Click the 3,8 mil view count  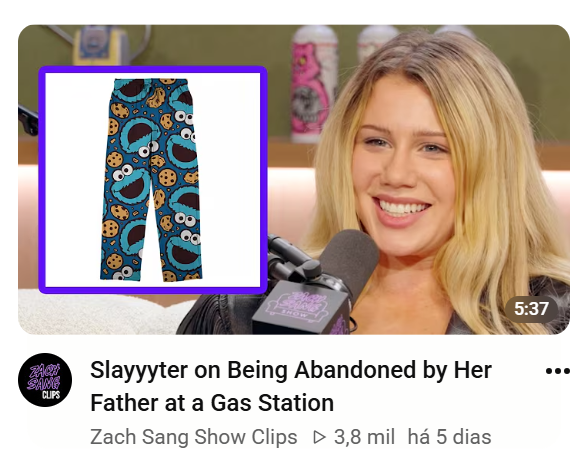pos(364,437)
